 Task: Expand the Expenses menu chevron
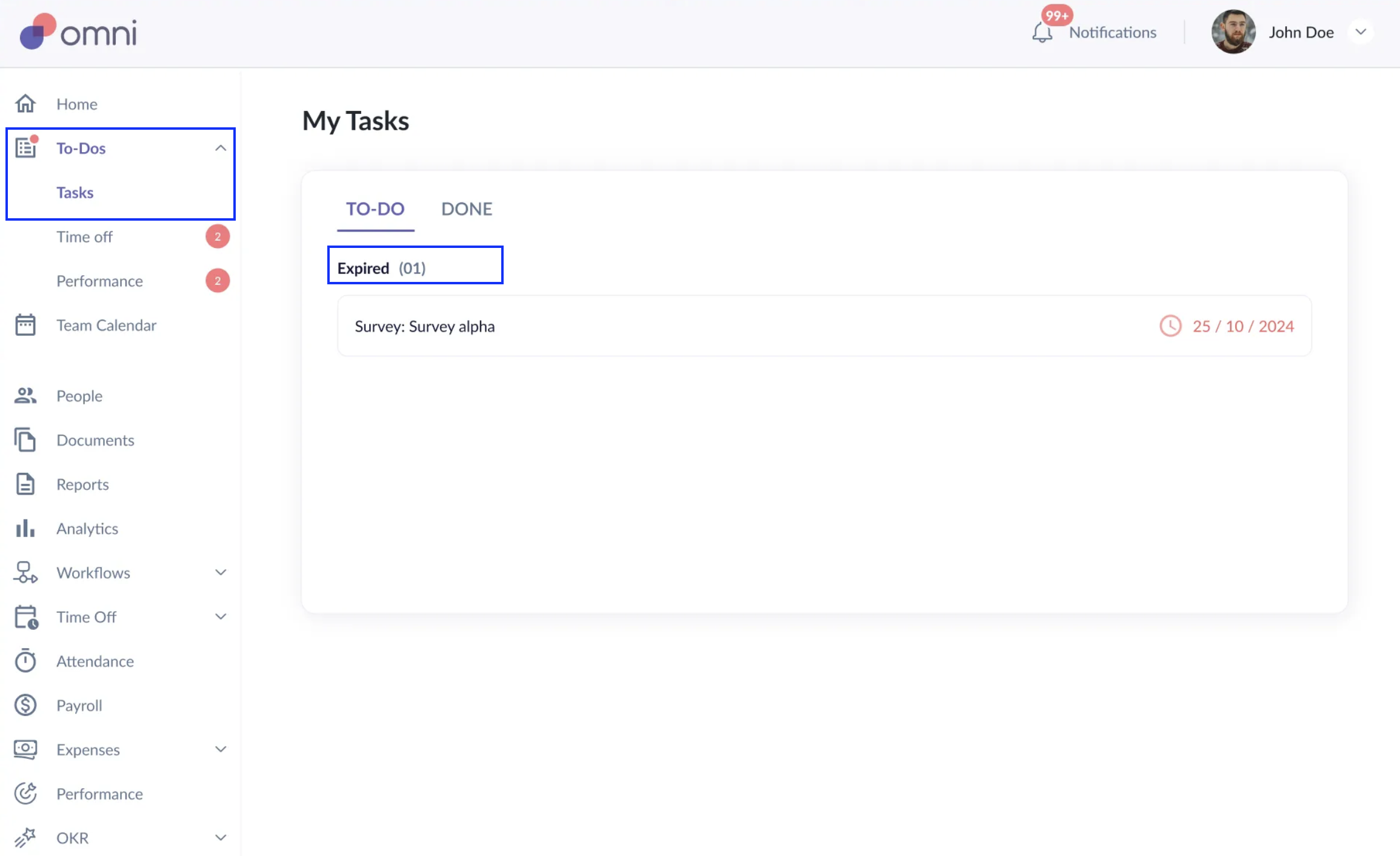tap(221, 749)
